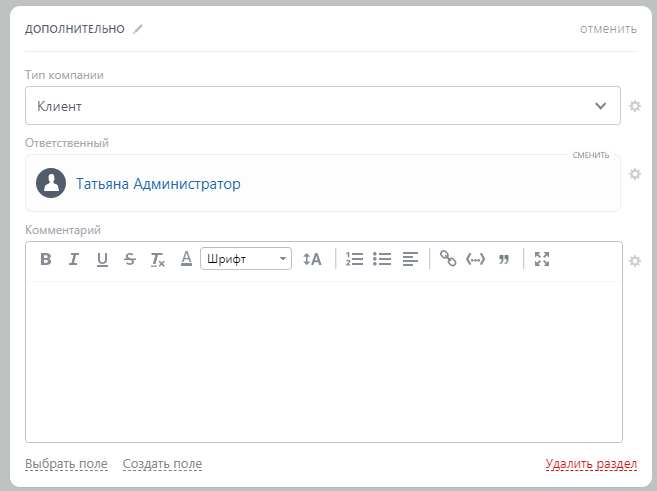Insert a code block
657x491 pixels.
click(x=475, y=259)
